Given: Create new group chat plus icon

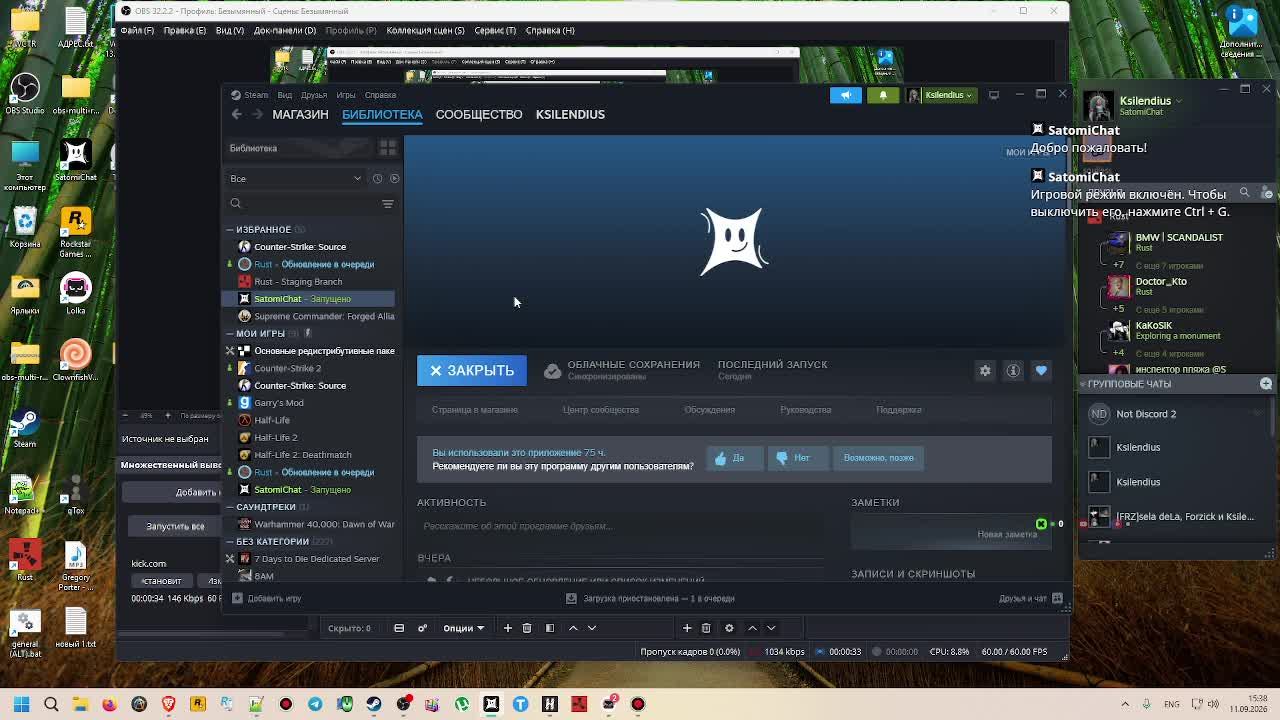Looking at the screenshot, I should point(1266,384).
